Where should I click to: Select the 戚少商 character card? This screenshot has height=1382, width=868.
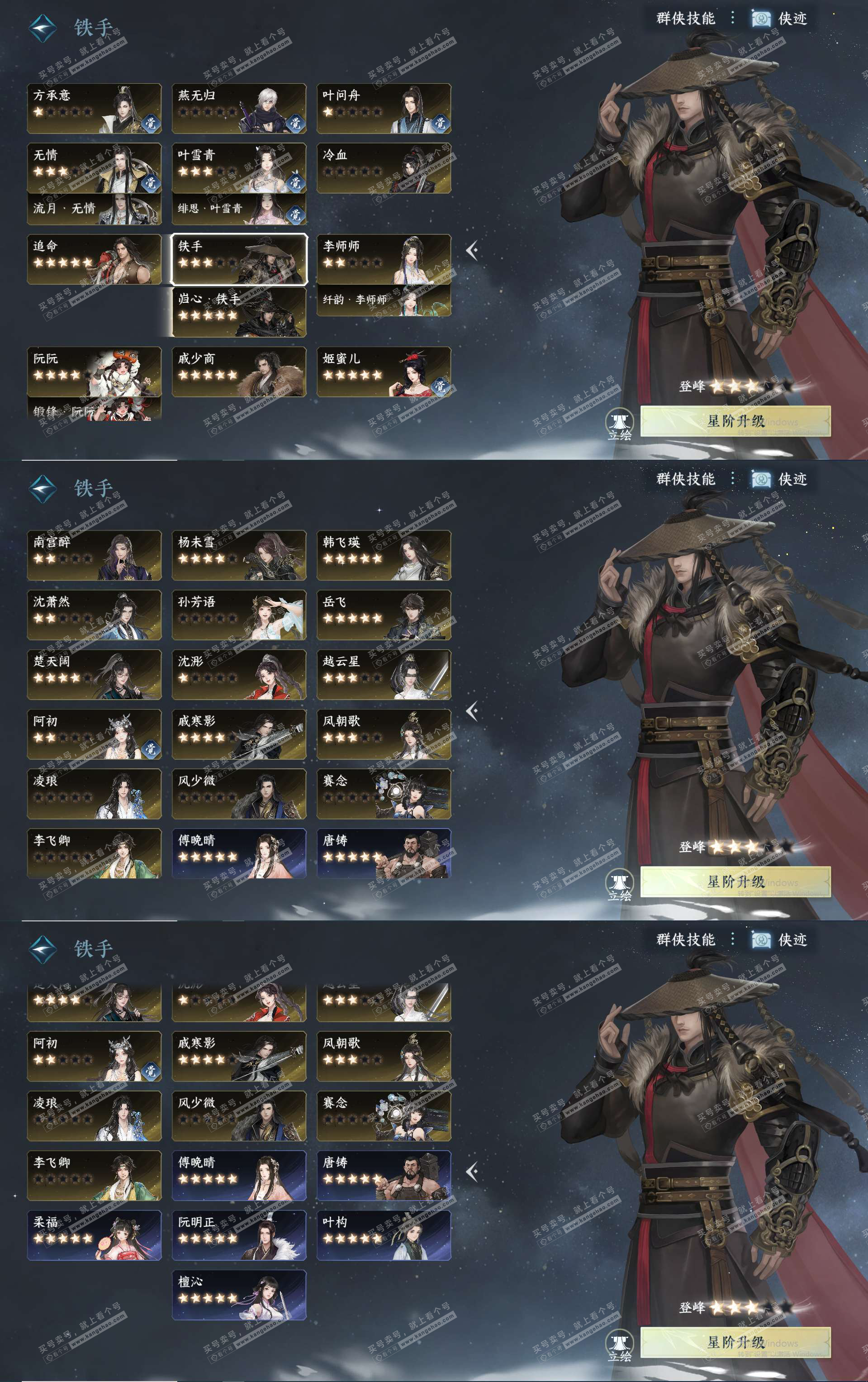tap(239, 372)
